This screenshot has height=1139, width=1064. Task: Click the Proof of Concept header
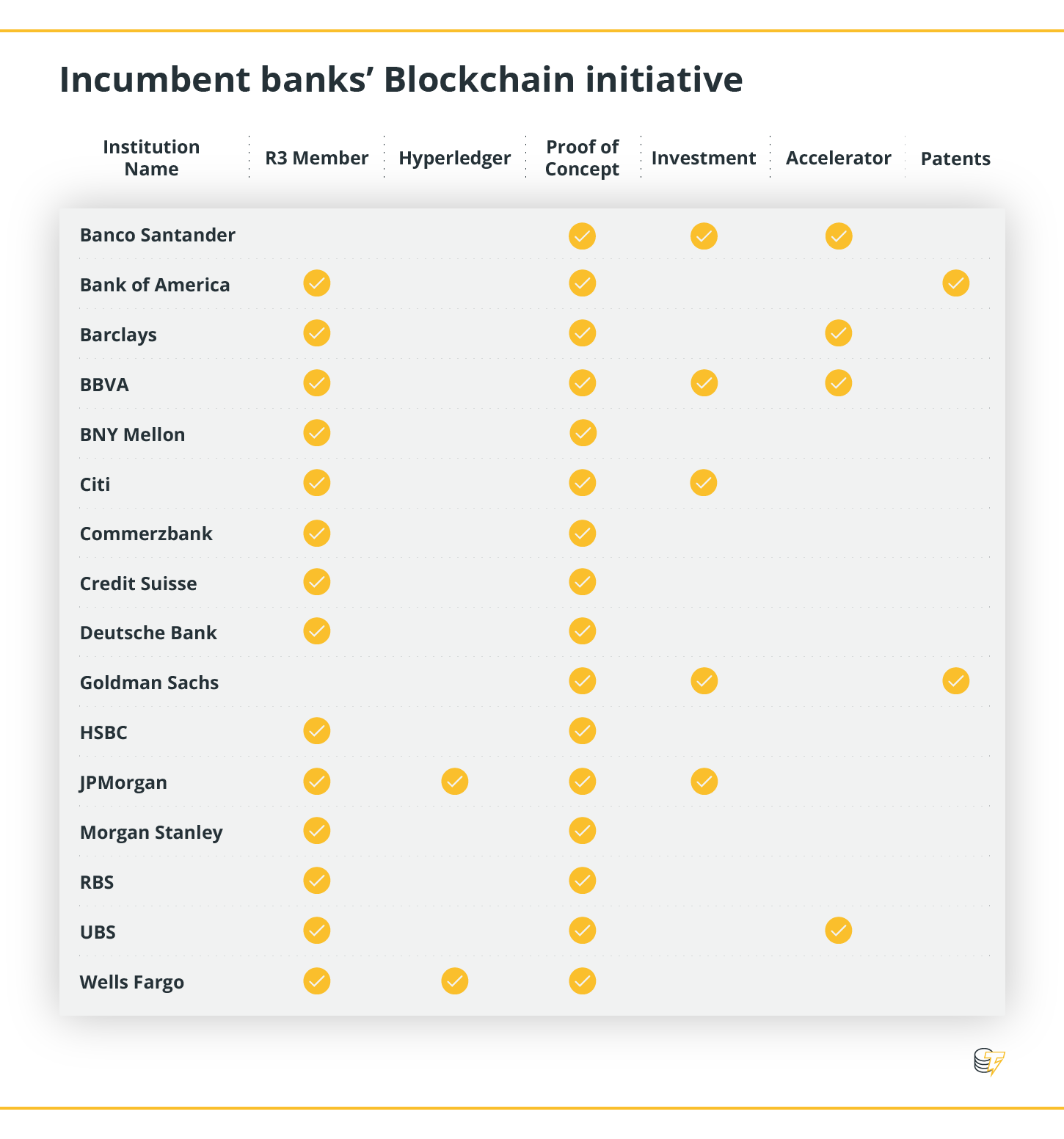point(583,158)
